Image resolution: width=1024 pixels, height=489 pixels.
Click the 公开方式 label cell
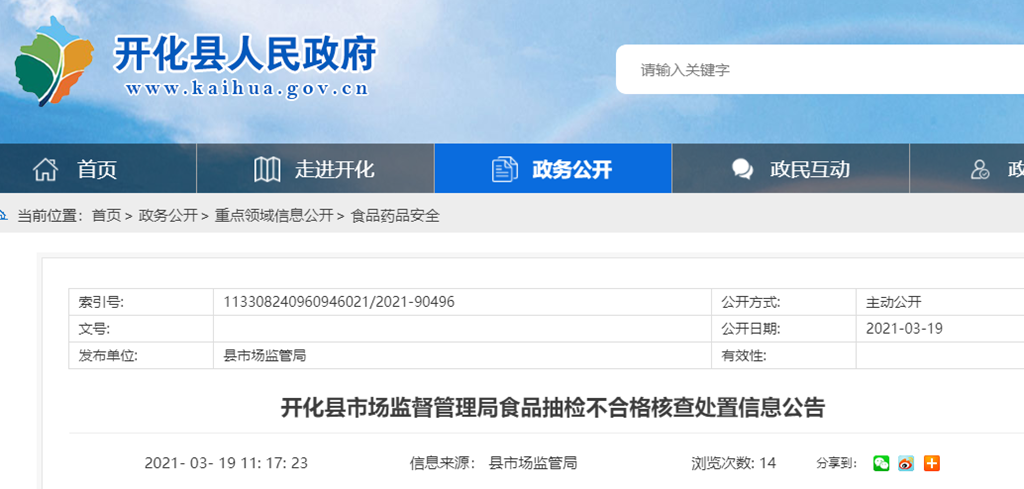click(x=784, y=302)
